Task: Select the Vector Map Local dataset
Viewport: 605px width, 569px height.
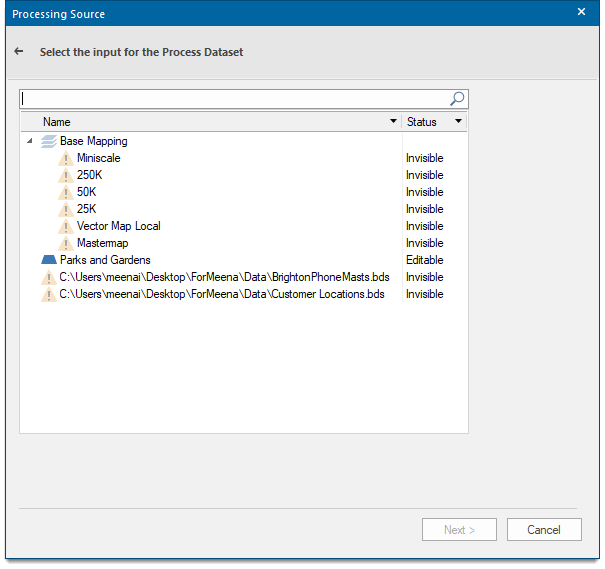Action: pyautogui.click(x=118, y=226)
